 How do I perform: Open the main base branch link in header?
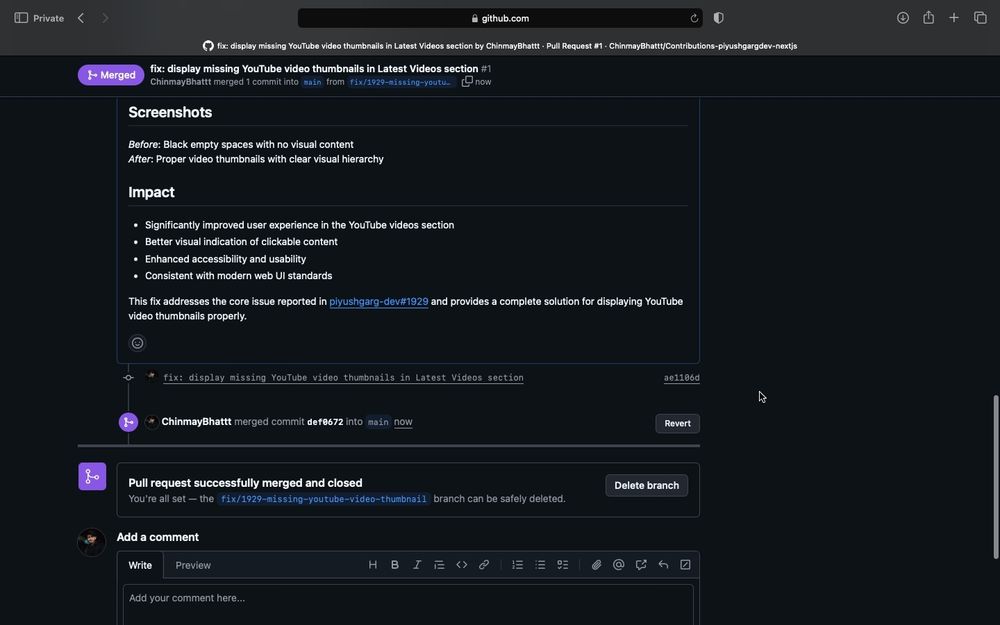312,82
